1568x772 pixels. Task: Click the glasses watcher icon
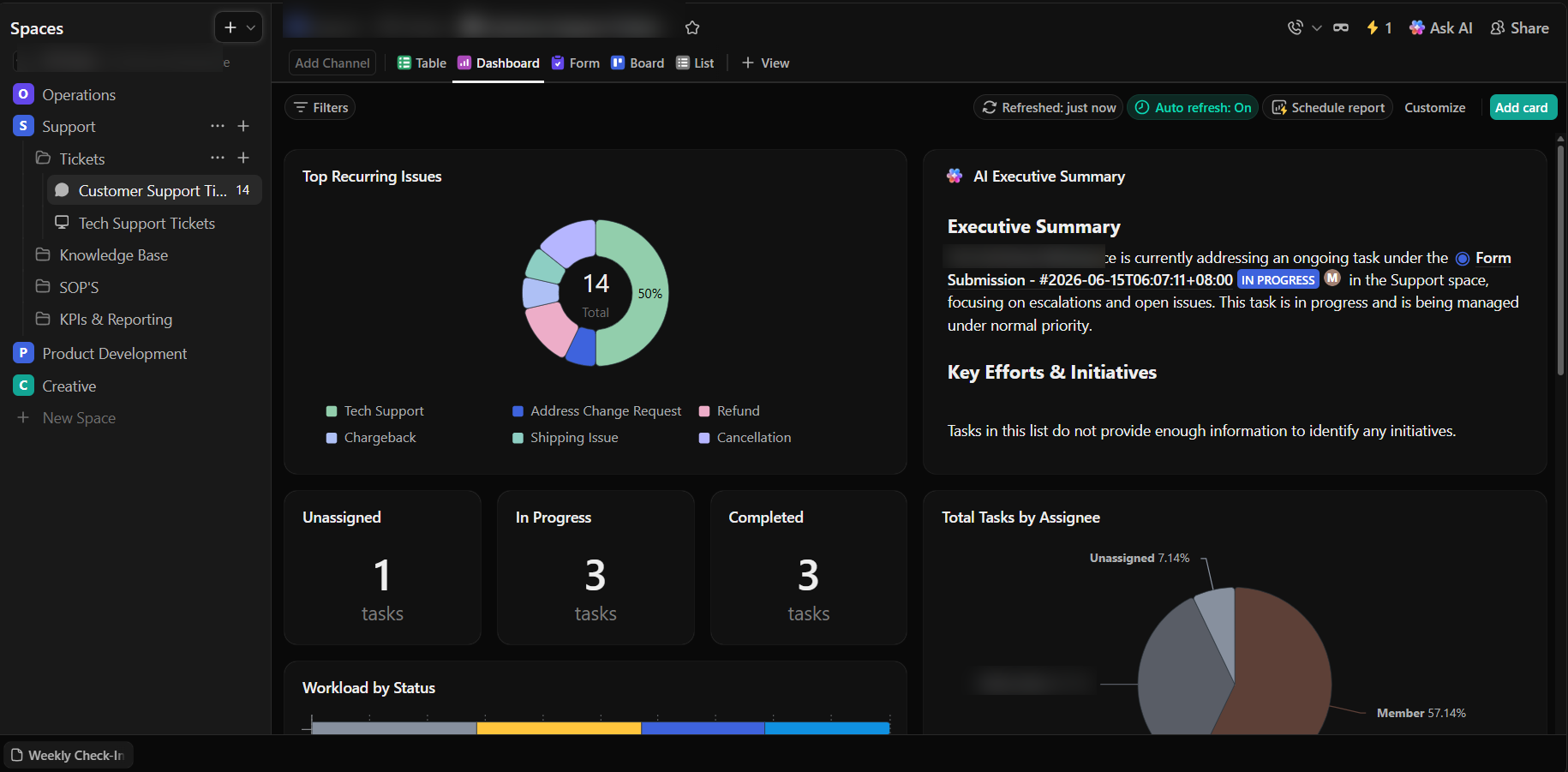click(x=1341, y=28)
